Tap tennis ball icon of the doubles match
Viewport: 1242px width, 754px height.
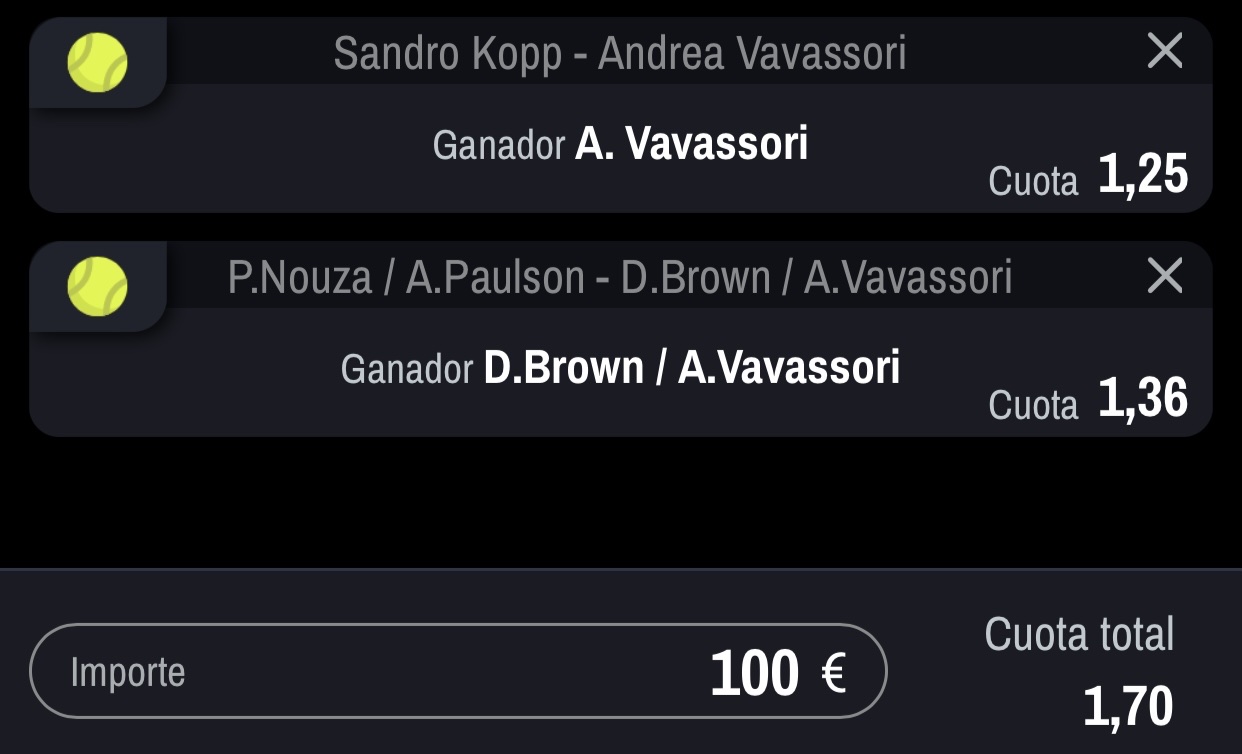97,286
